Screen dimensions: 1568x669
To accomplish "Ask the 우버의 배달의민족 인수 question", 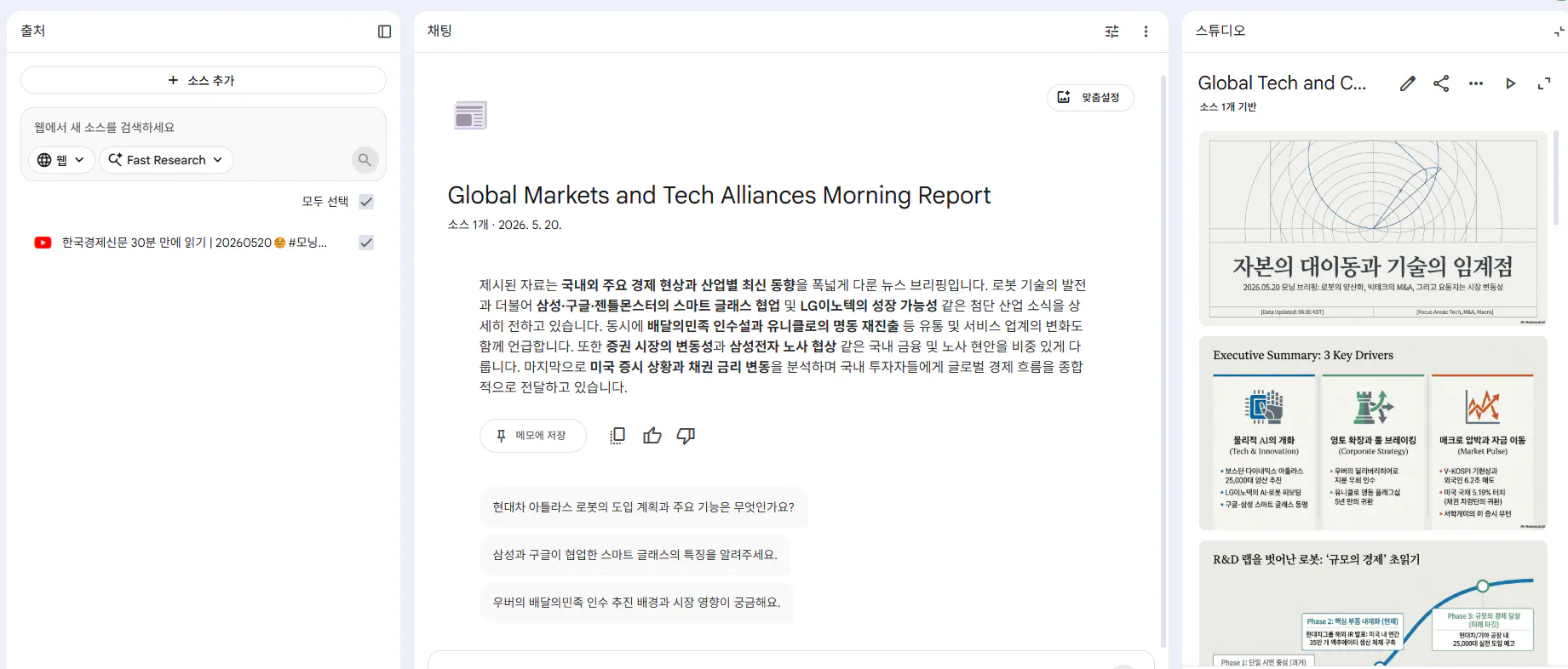I will point(636,603).
